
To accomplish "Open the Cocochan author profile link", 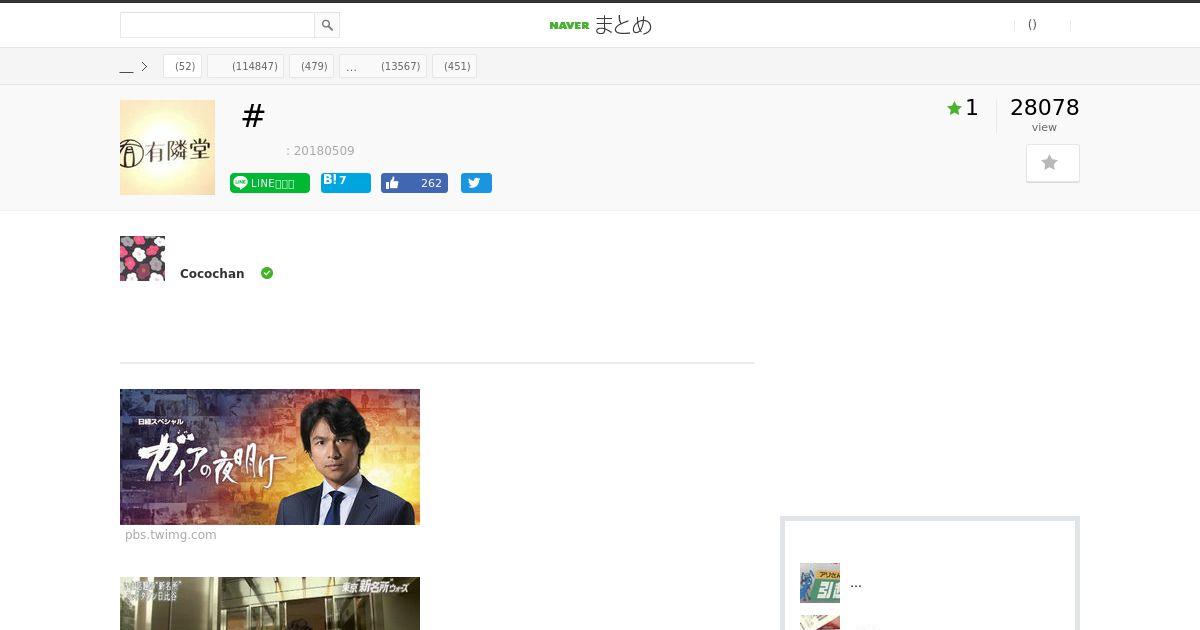I will (212, 273).
